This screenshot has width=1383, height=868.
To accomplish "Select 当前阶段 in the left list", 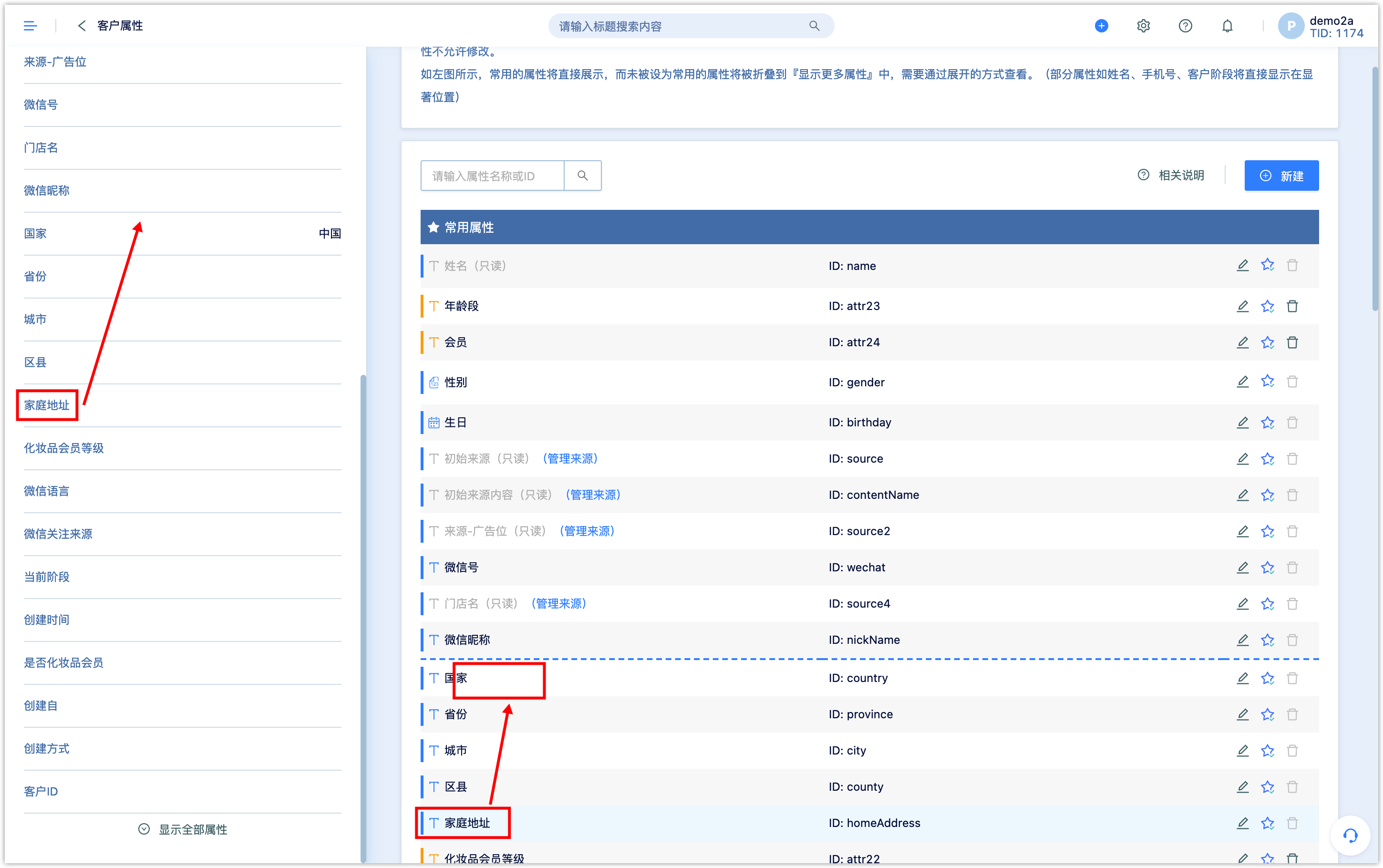I will pos(46,577).
